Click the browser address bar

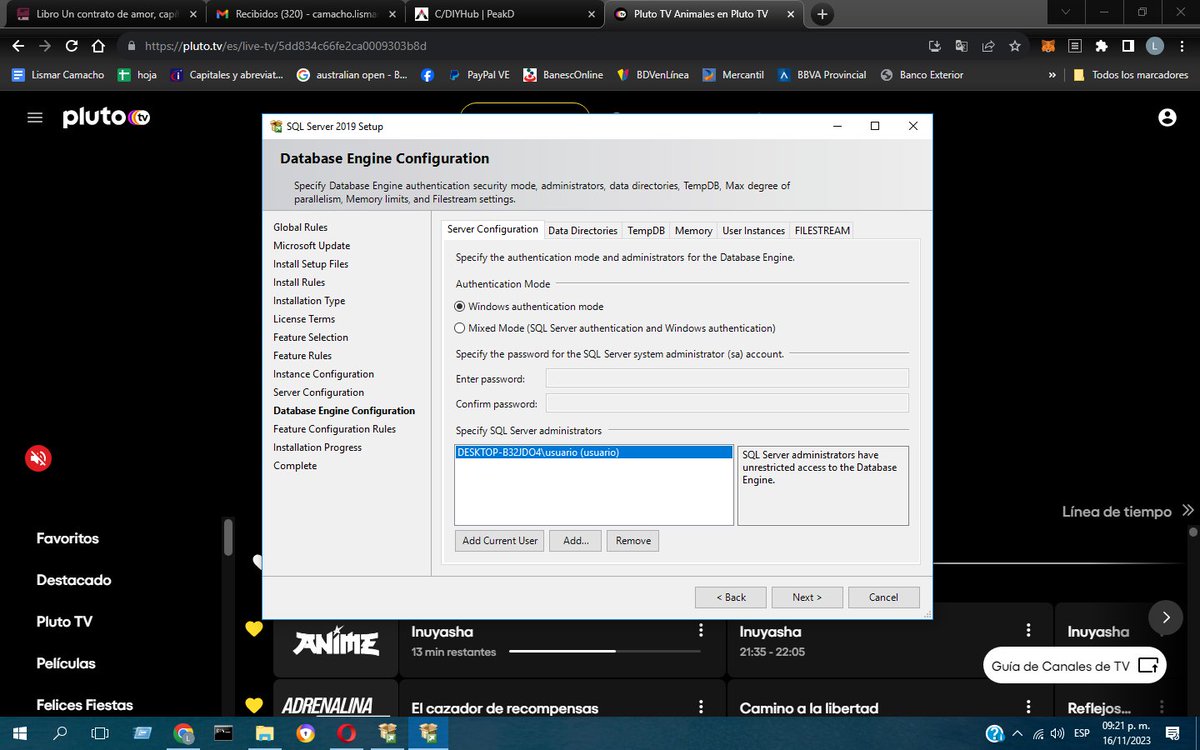pyautogui.click(x=520, y=46)
